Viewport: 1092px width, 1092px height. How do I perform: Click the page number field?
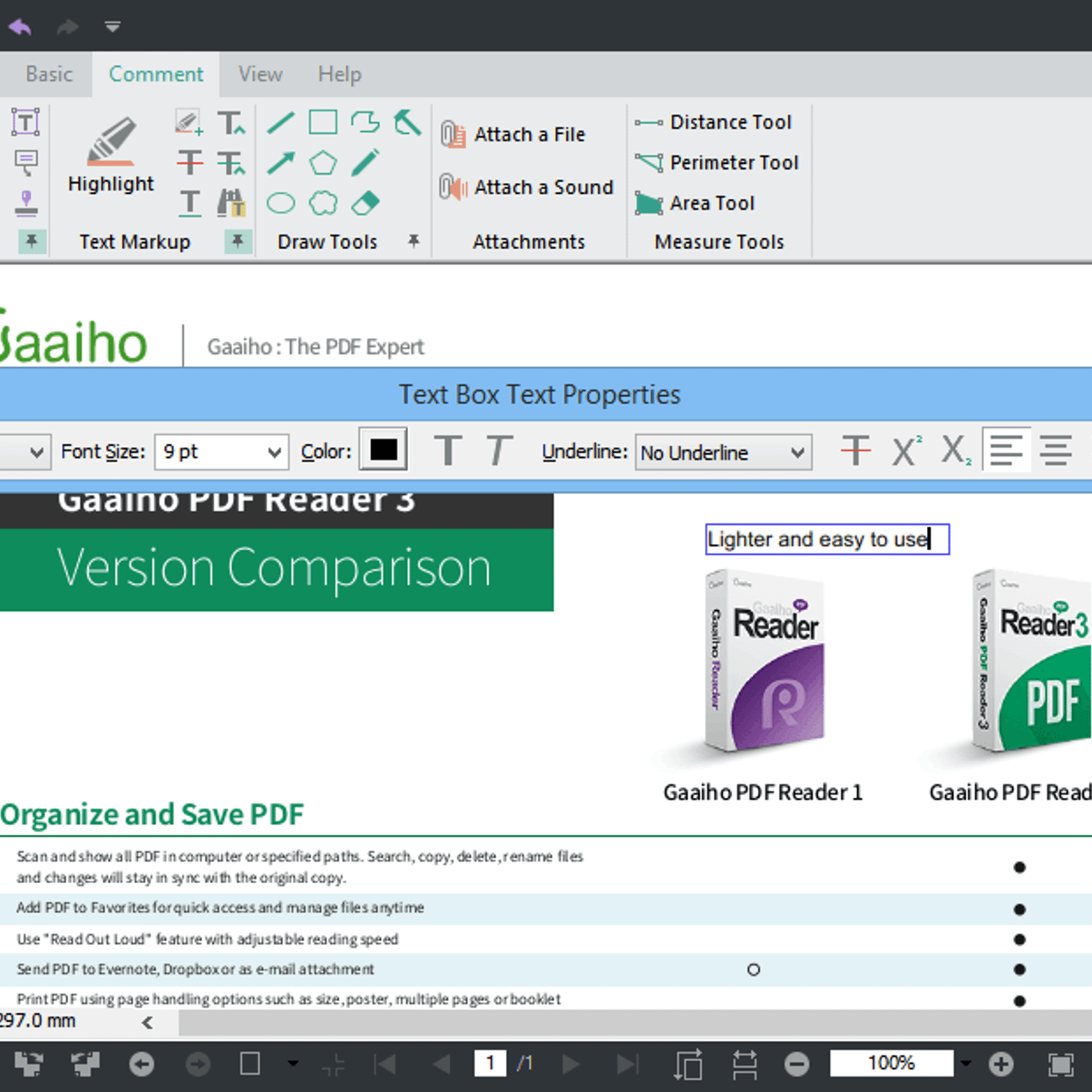490,1063
